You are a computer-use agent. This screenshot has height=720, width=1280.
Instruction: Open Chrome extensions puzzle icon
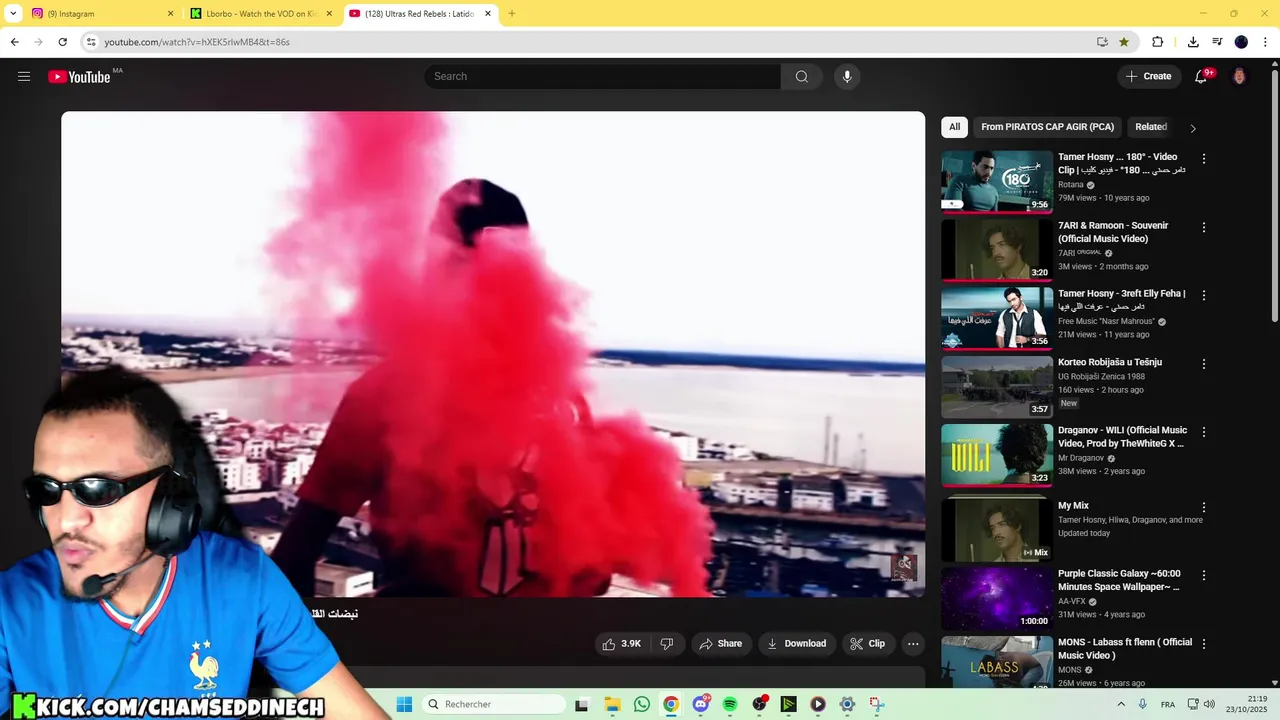point(1158,42)
